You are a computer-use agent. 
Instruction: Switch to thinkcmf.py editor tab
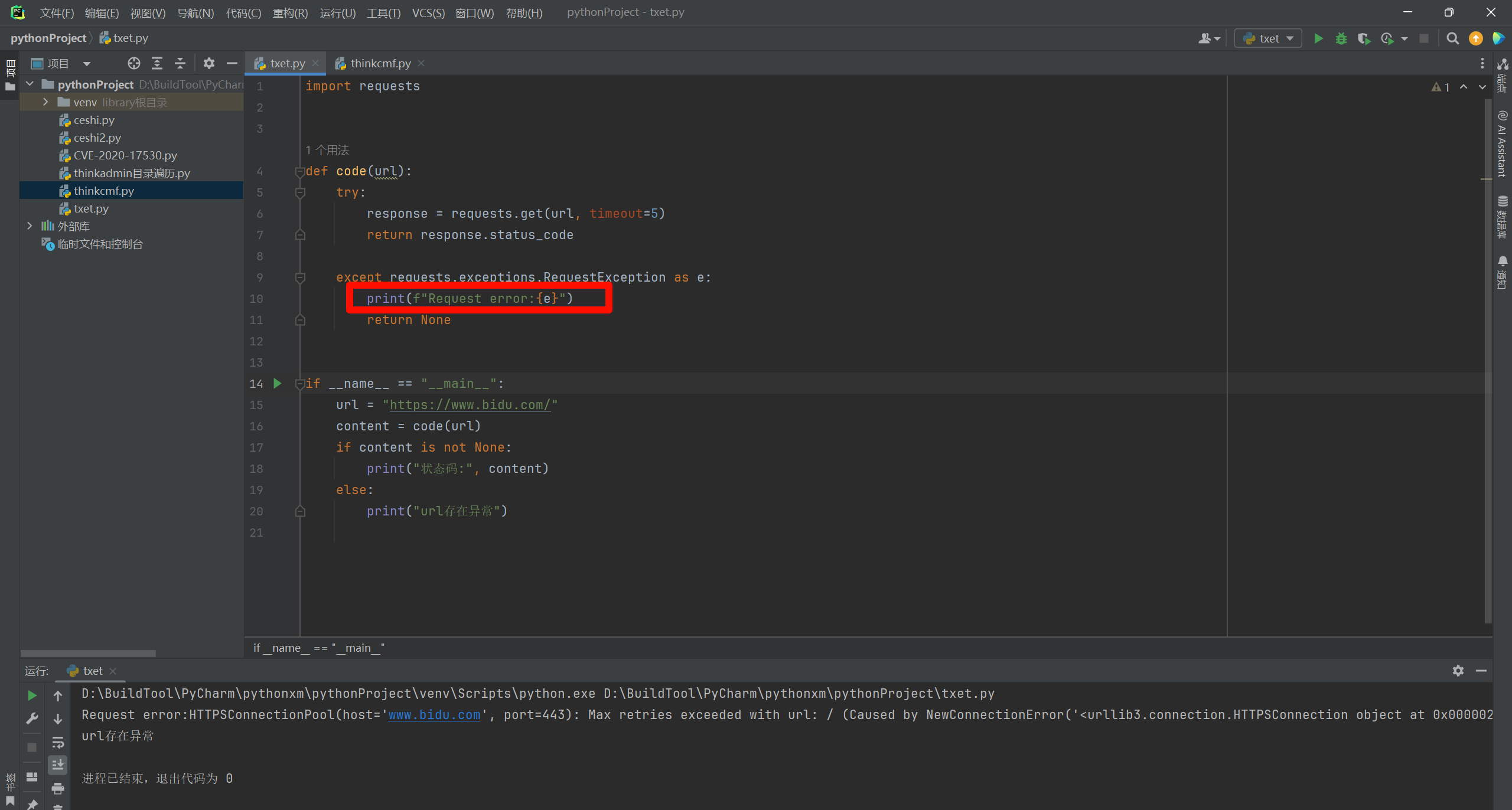380,63
